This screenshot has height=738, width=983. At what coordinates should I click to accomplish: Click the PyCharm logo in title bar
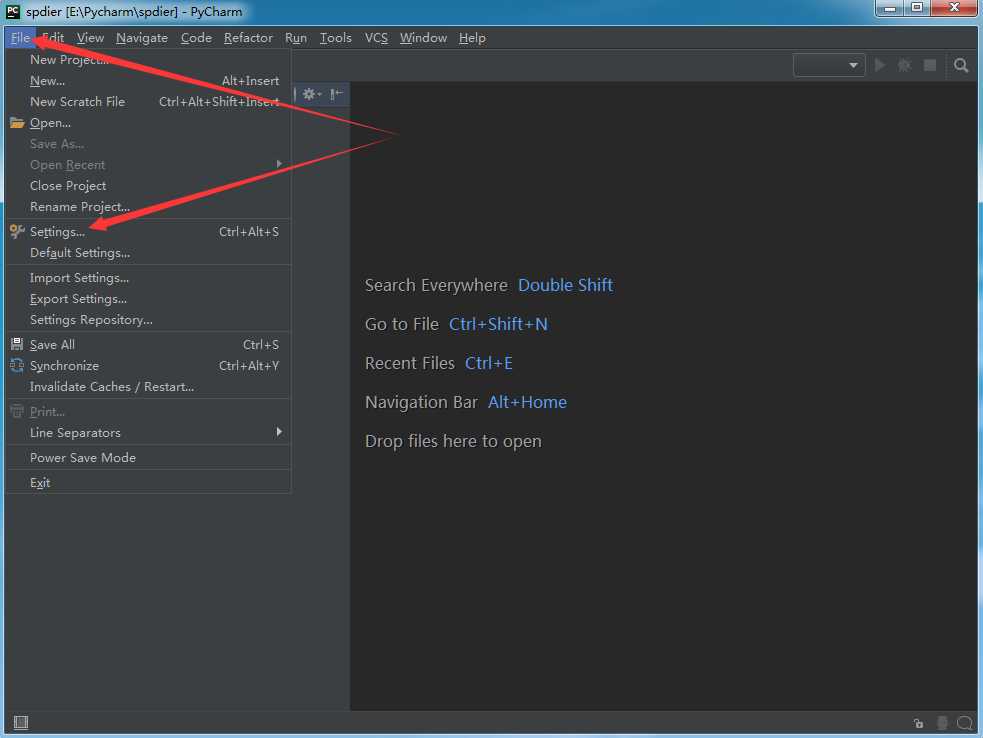pyautogui.click(x=13, y=11)
